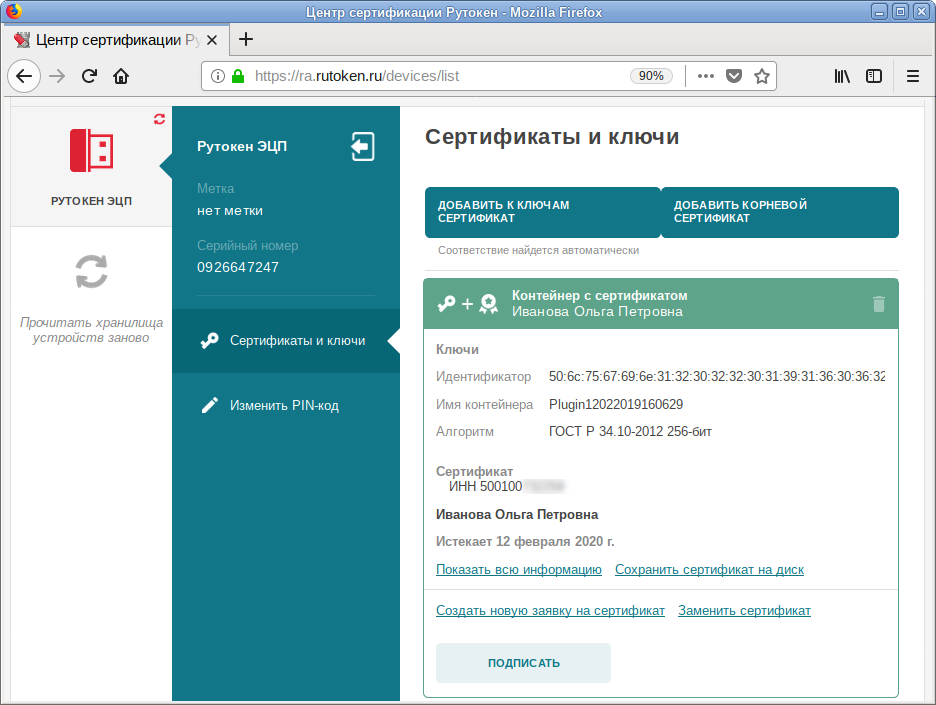Image resolution: width=936 pixels, height=705 pixels.
Task: Collapse Контейнер с сертификатом header
Action: coord(661,304)
